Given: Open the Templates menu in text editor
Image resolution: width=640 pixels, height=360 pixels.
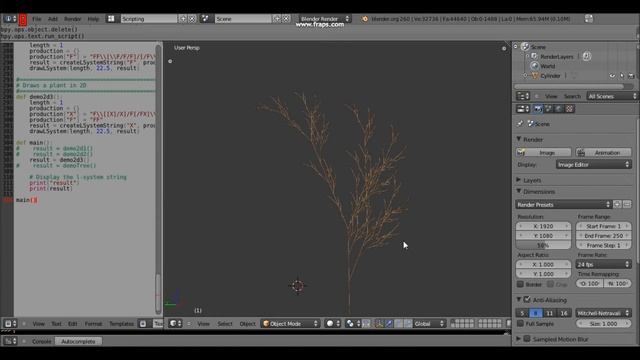Looking at the screenshot, I should [121, 324].
